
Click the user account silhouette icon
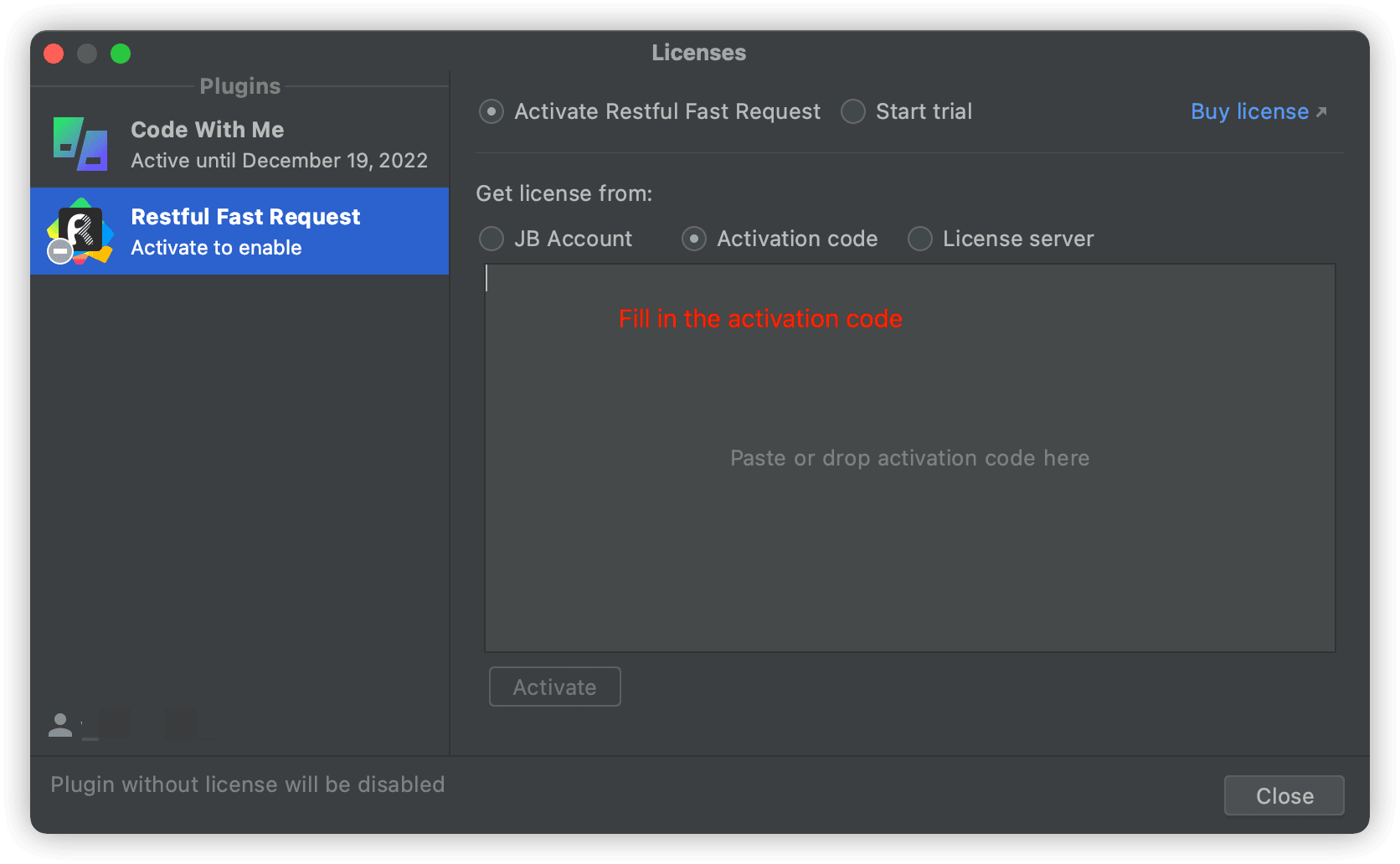click(60, 725)
